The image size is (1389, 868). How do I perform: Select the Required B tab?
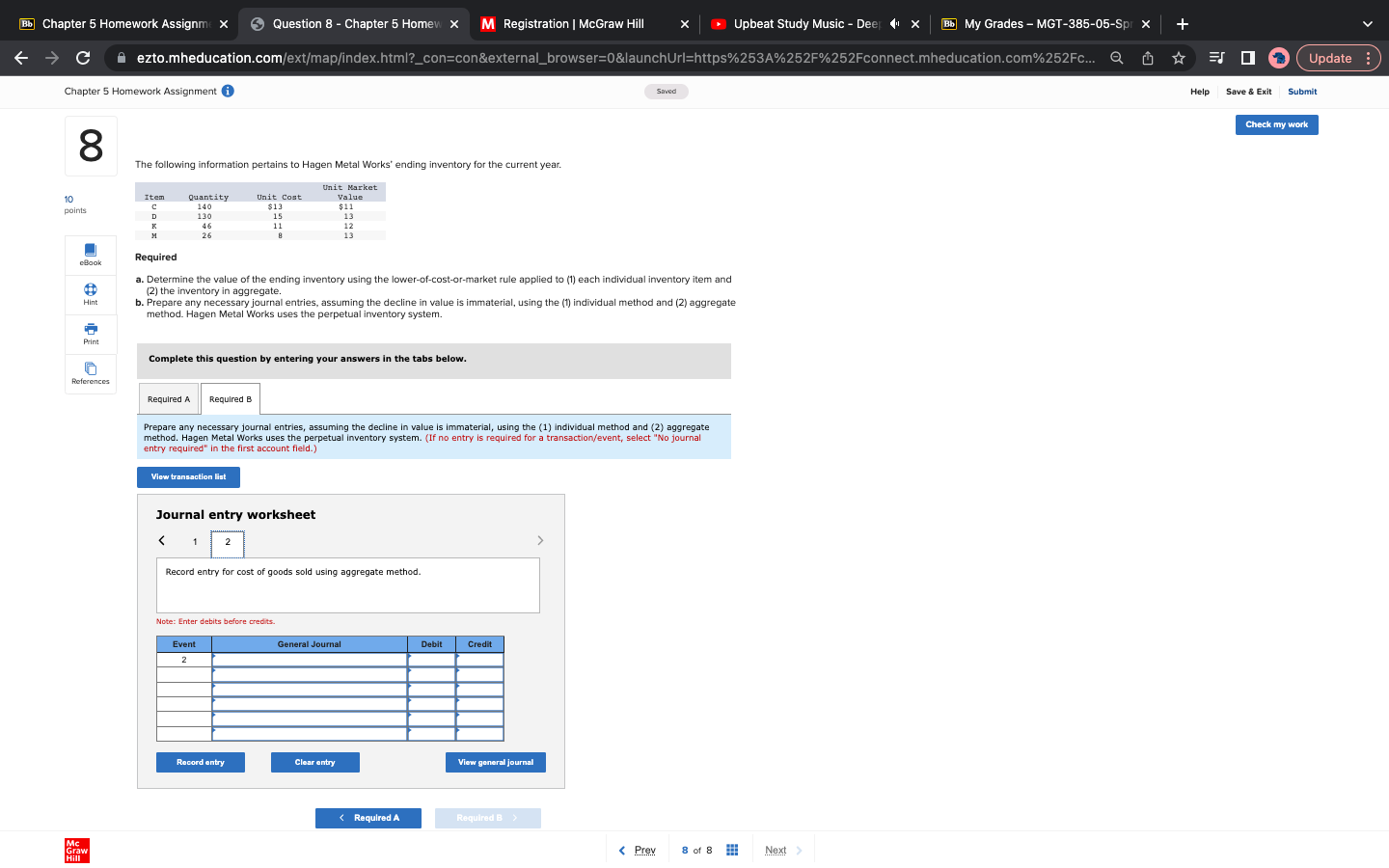click(x=231, y=399)
